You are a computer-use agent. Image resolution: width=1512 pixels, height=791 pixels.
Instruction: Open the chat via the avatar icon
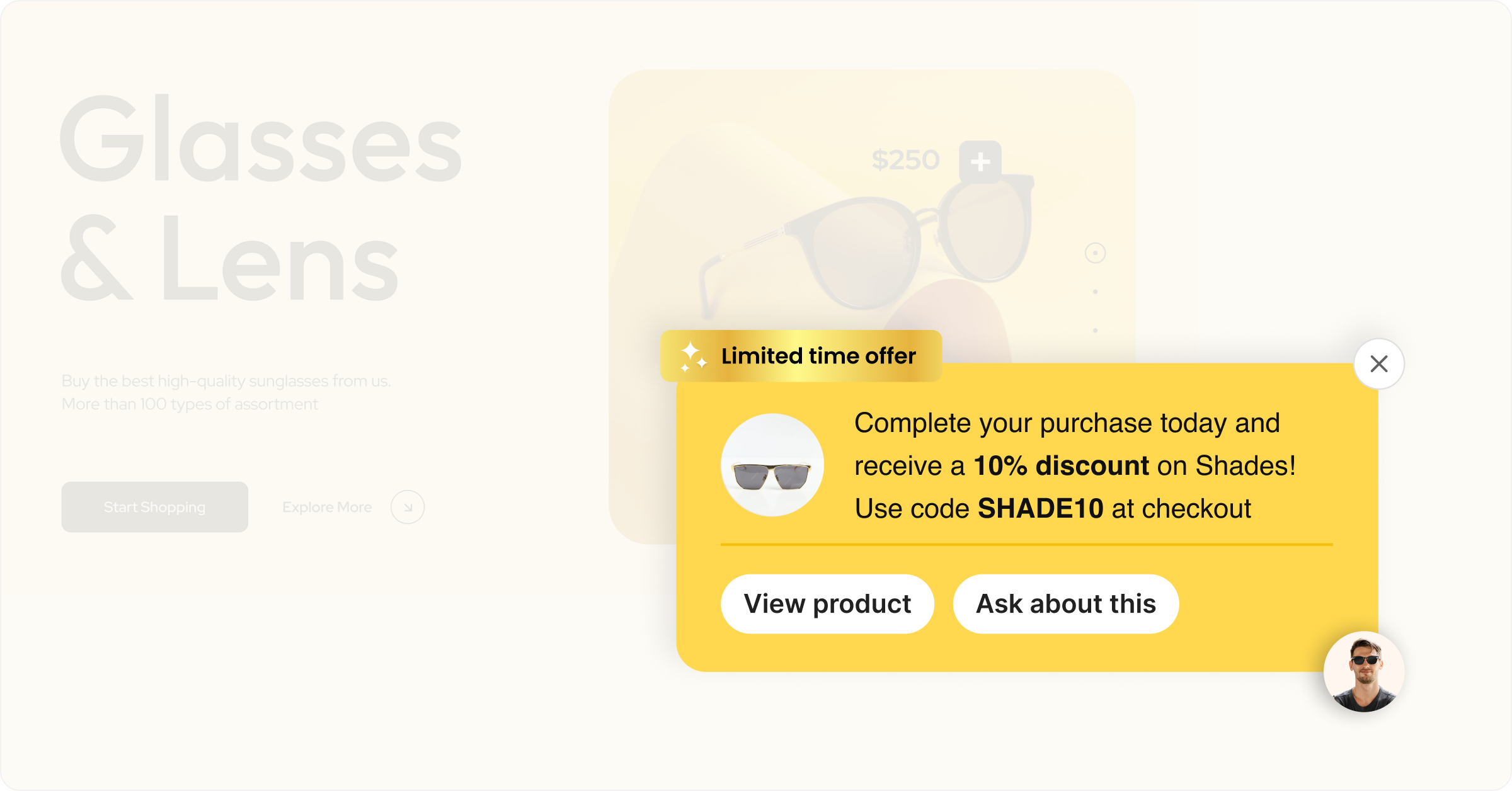tap(1365, 672)
